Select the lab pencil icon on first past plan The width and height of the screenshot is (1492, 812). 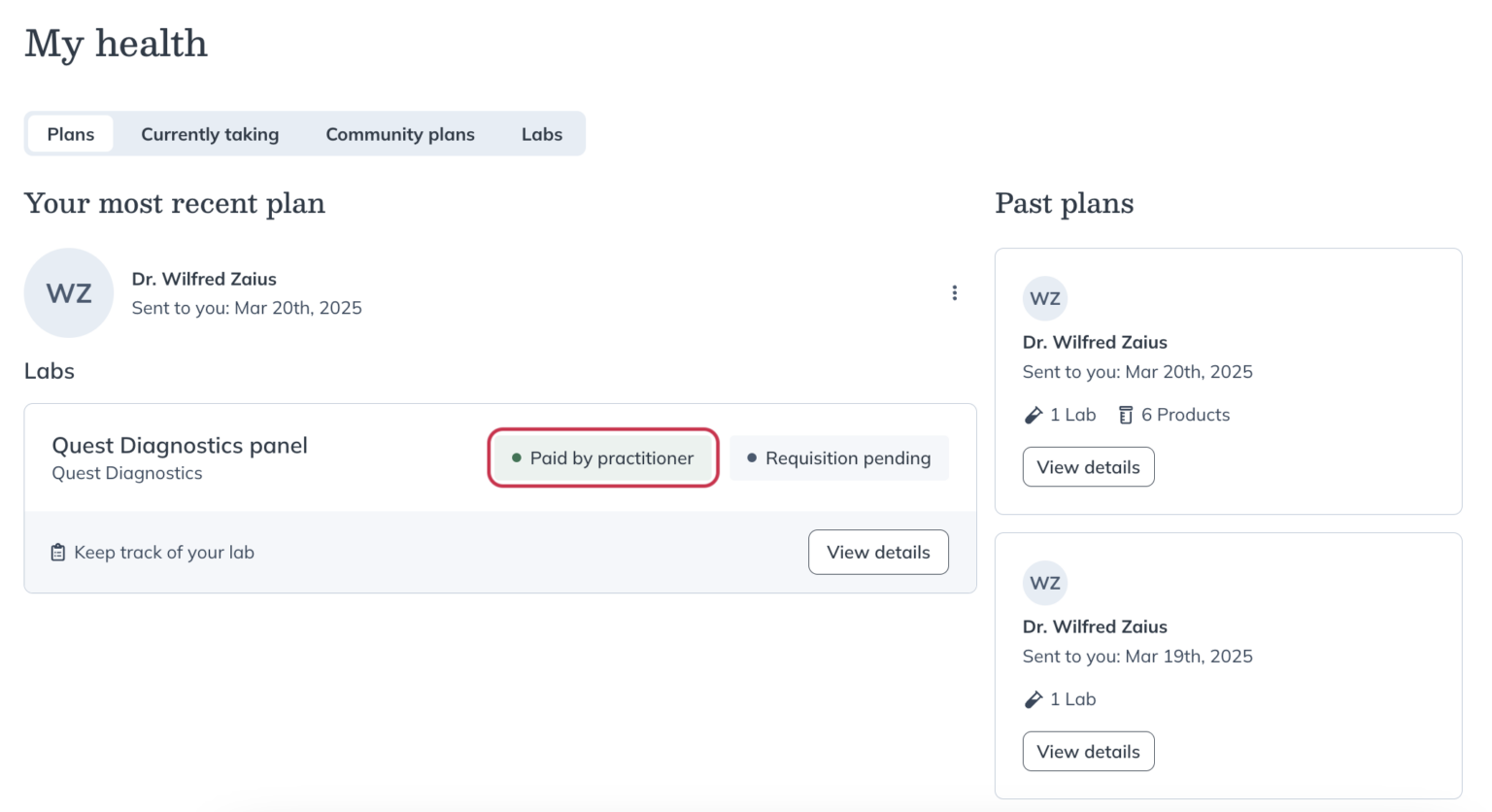point(1033,414)
